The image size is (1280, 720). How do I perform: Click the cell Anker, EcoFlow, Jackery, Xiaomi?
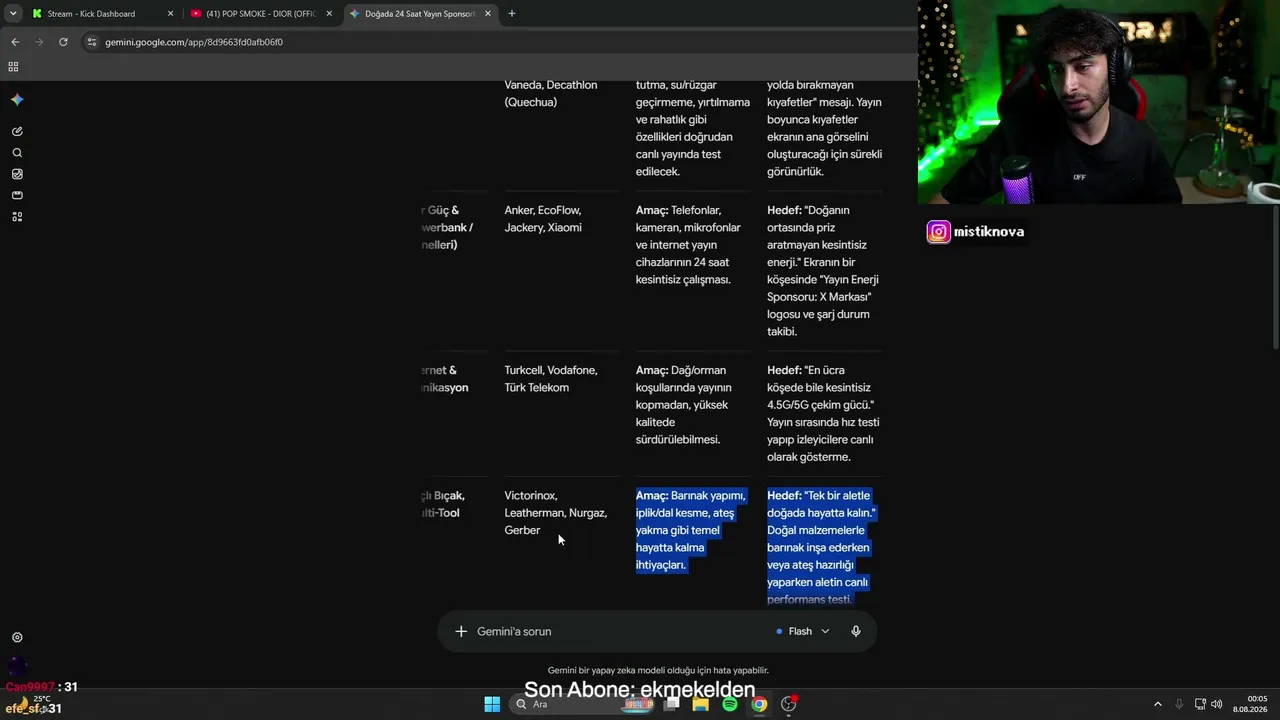click(543, 219)
